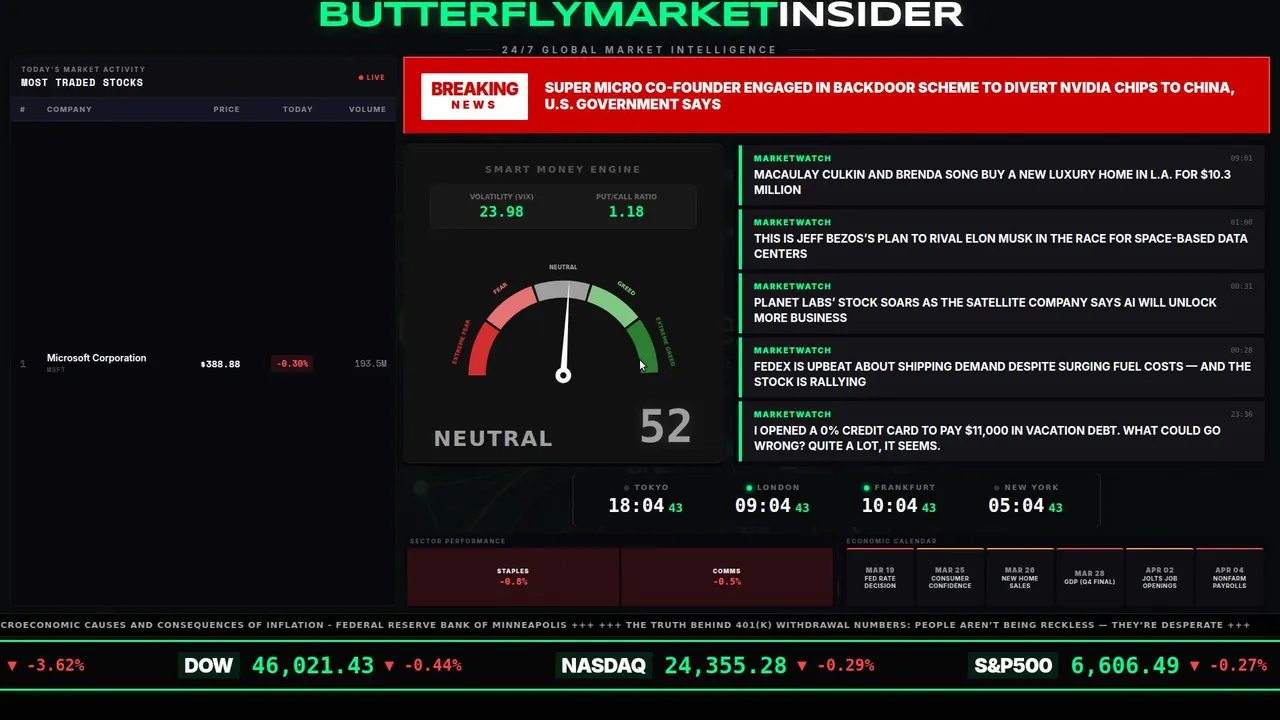Sort by the PRICE column header
This screenshot has height=720, width=1280.
coord(226,109)
